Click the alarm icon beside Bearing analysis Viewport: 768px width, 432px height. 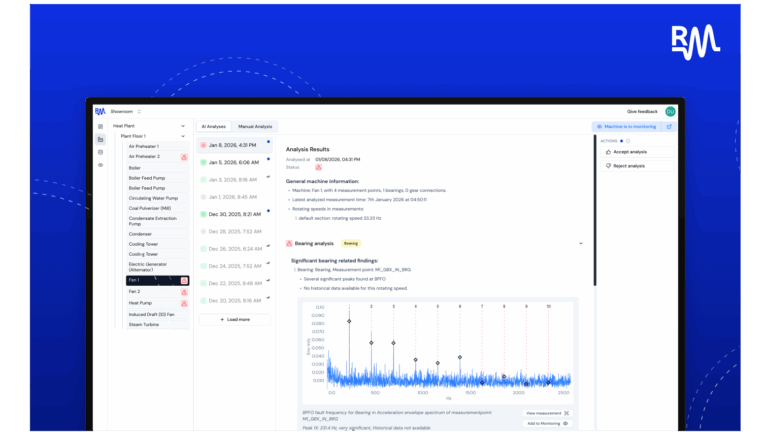[289, 243]
